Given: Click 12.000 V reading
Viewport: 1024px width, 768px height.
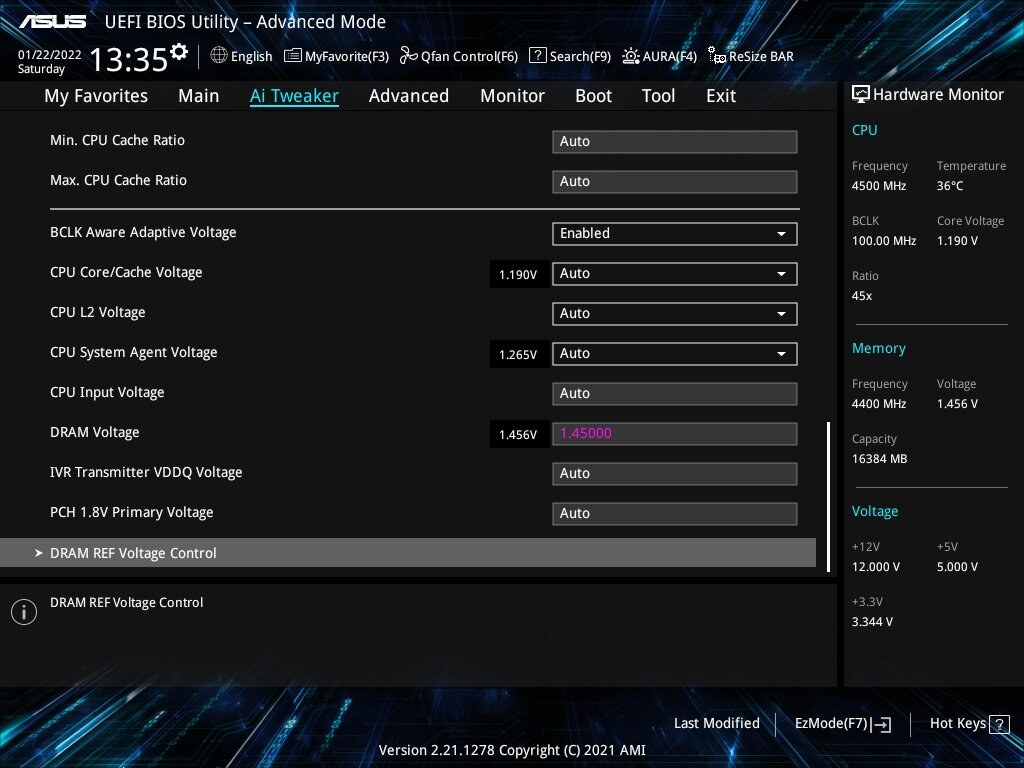Looking at the screenshot, I should click(x=875, y=567).
